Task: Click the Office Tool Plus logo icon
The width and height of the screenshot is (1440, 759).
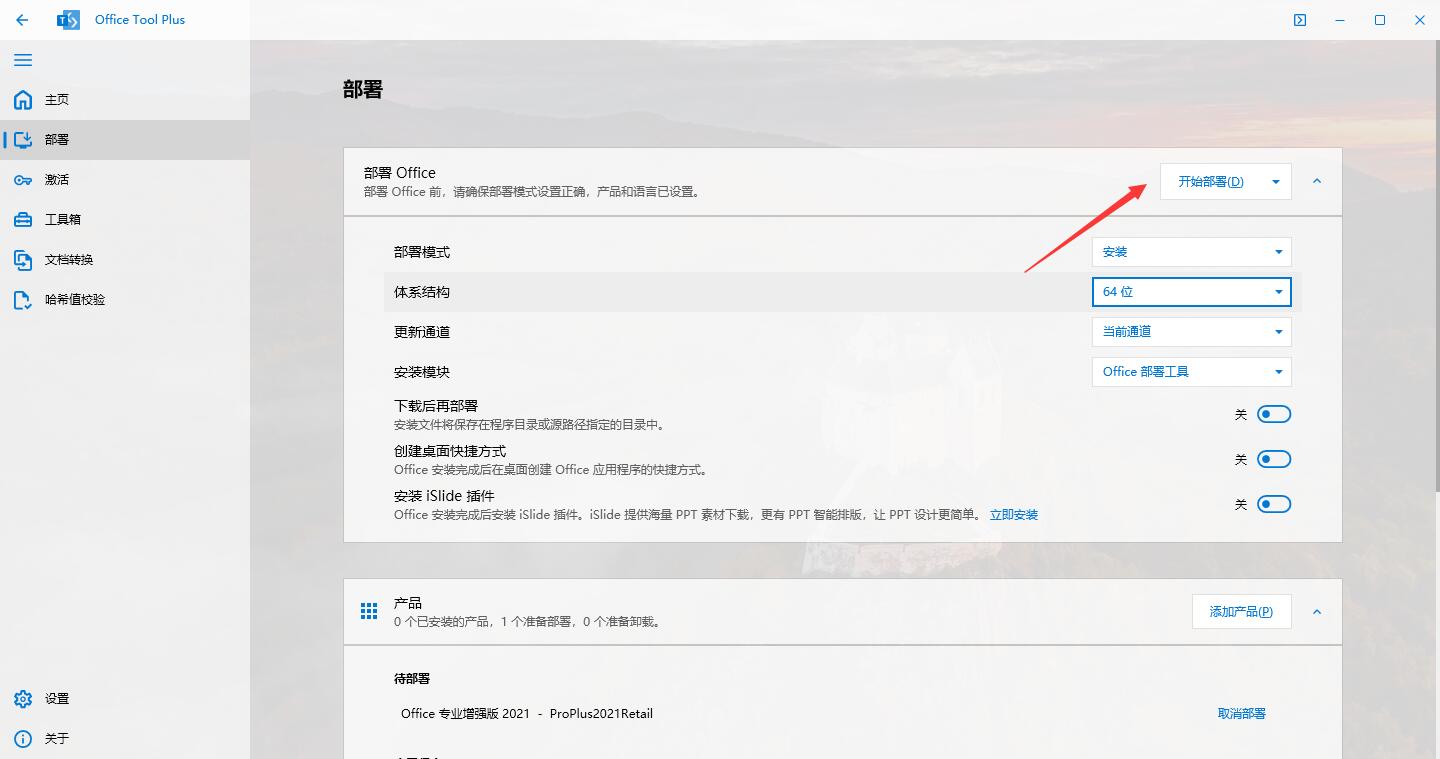Action: coord(68,20)
